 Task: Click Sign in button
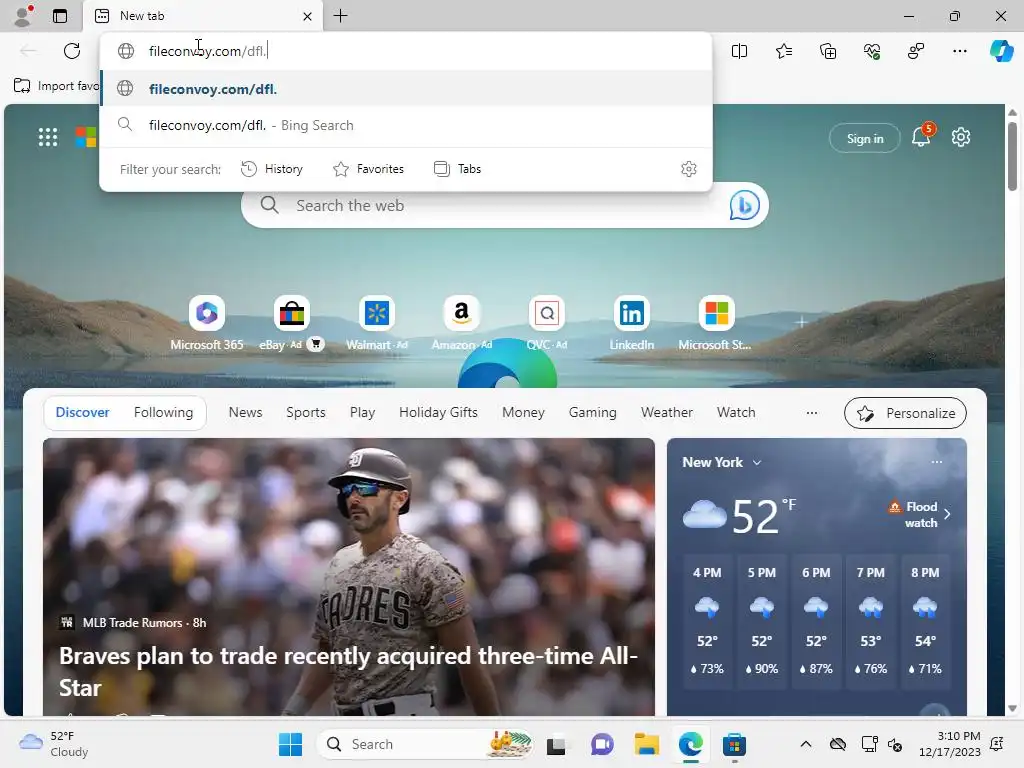(865, 138)
